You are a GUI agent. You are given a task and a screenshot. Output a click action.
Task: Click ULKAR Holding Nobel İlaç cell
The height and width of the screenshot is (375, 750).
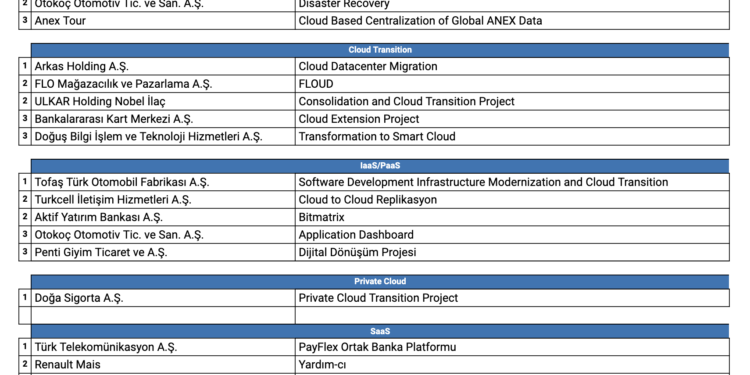pyautogui.click(x=163, y=101)
